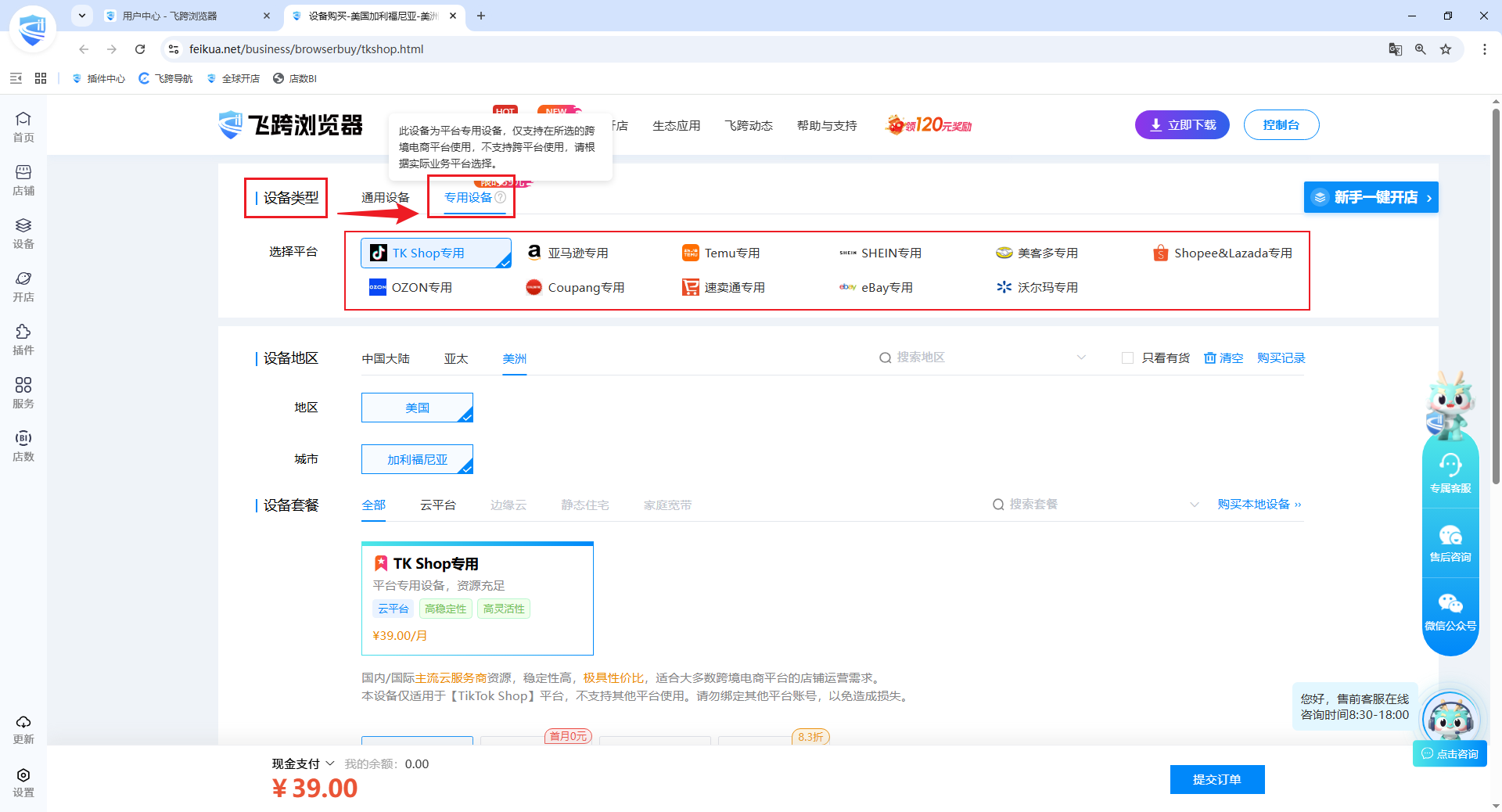Screen dimensions: 1502x812
Task: Select the SHEIN专用 platform option
Action: pyautogui.click(x=880, y=253)
